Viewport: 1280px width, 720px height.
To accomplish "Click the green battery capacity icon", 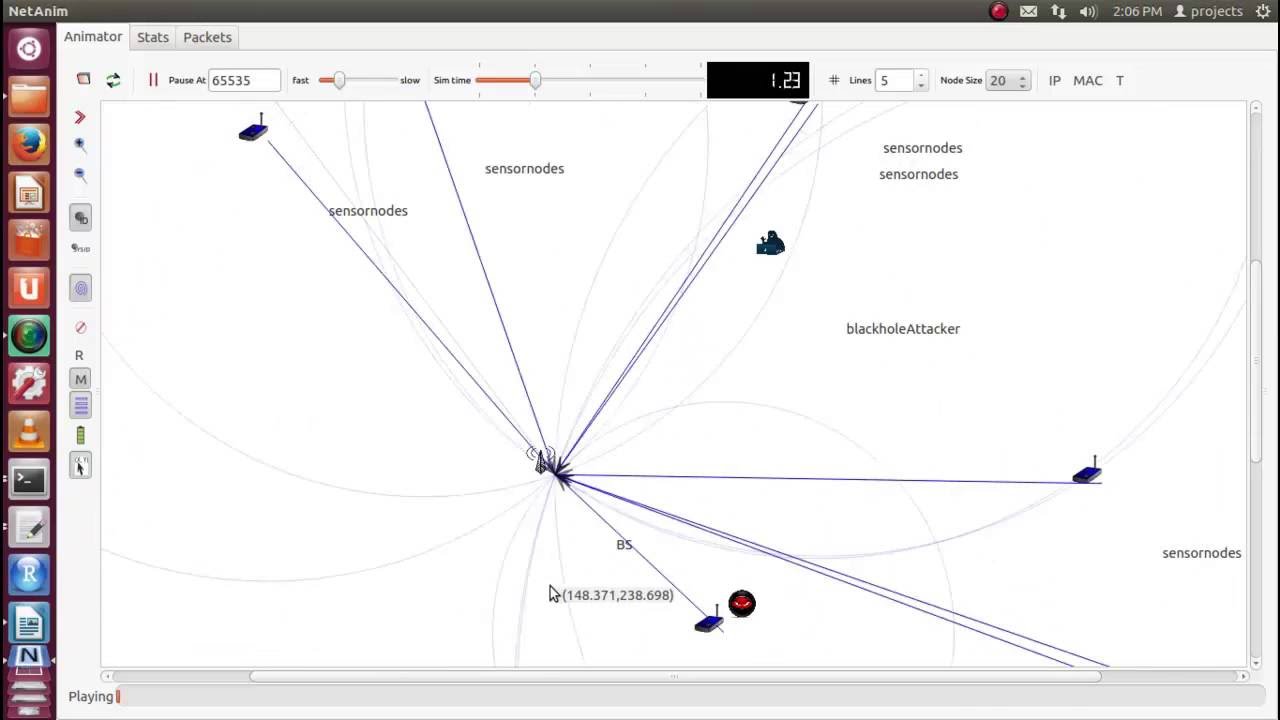I will click(x=81, y=435).
